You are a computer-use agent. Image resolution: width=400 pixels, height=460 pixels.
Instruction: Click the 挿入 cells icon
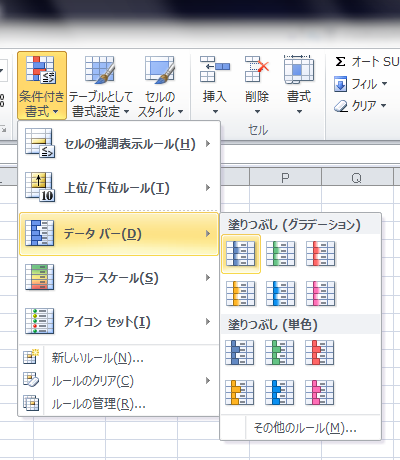tap(214, 69)
